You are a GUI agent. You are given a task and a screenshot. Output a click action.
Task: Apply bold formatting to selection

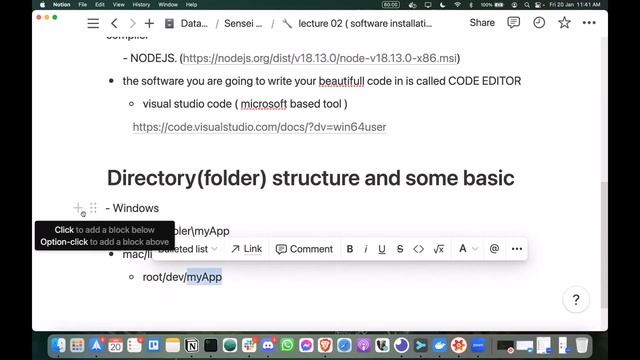click(x=350, y=249)
